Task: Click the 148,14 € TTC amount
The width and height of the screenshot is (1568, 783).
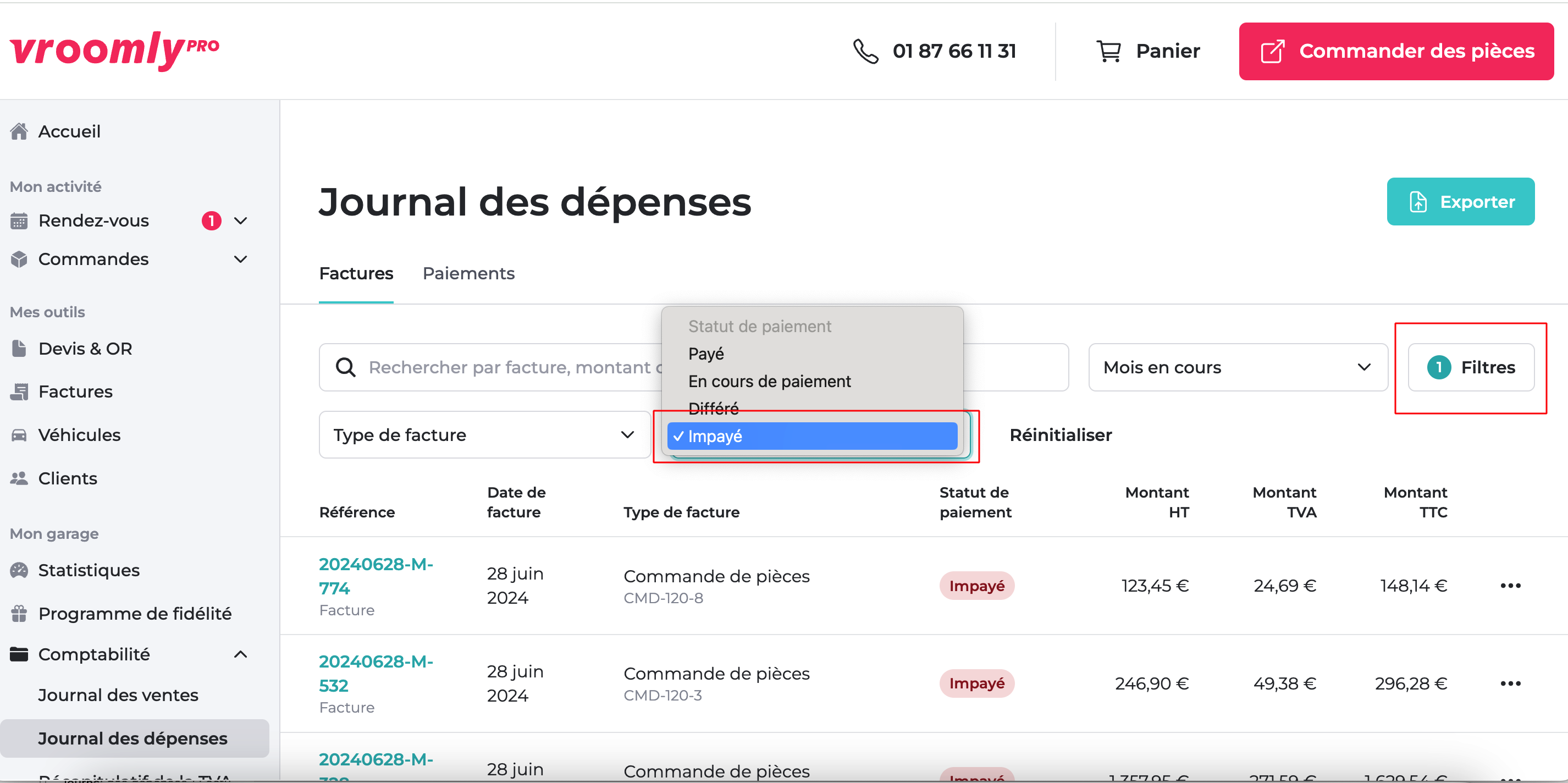Action: [1413, 586]
